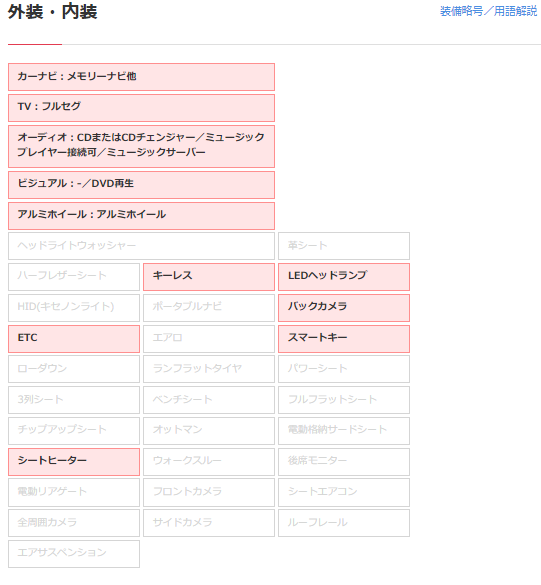Click the ポータブルナビ cell
Viewport: 541px width, 585px height.
[209, 308]
